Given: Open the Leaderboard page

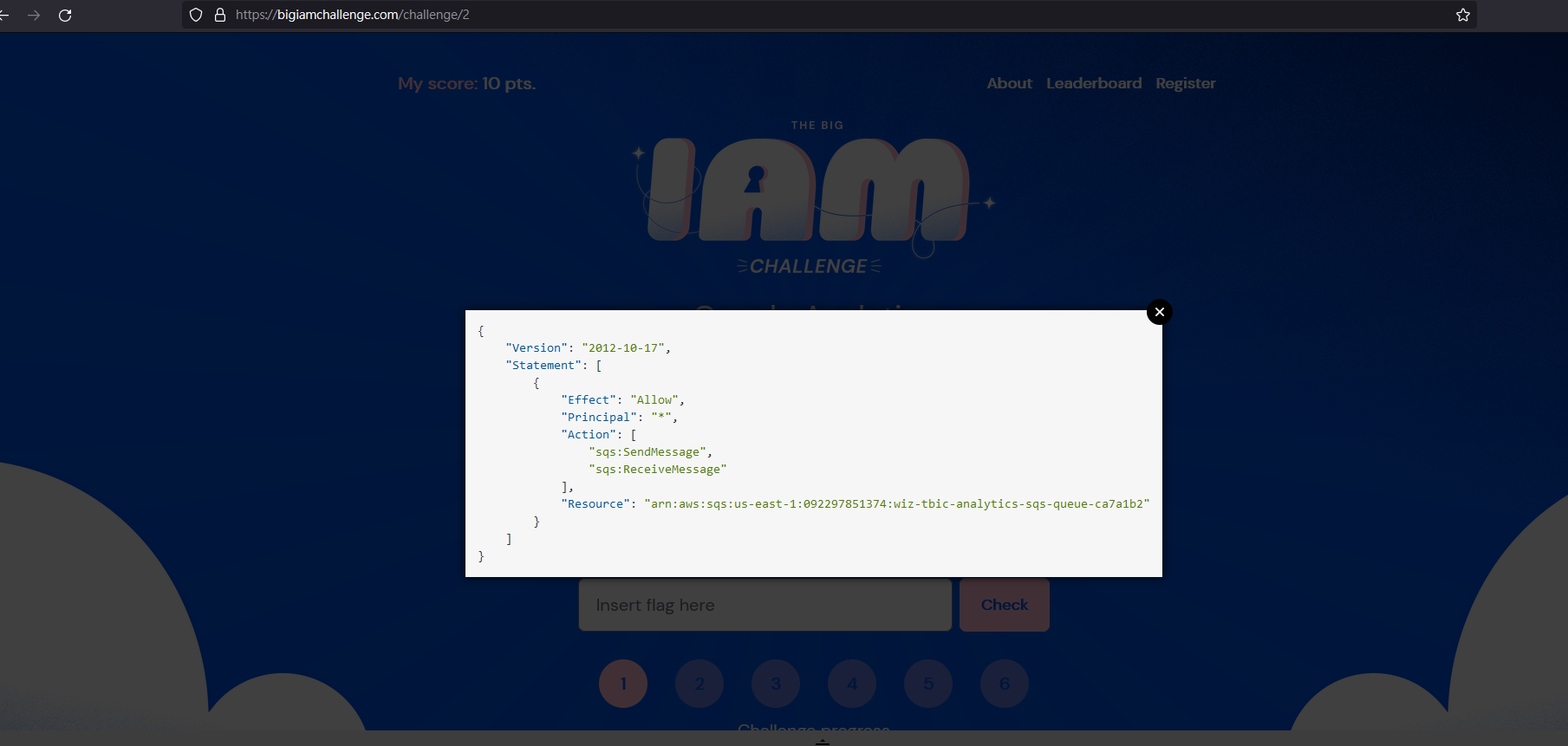Looking at the screenshot, I should pos(1094,83).
